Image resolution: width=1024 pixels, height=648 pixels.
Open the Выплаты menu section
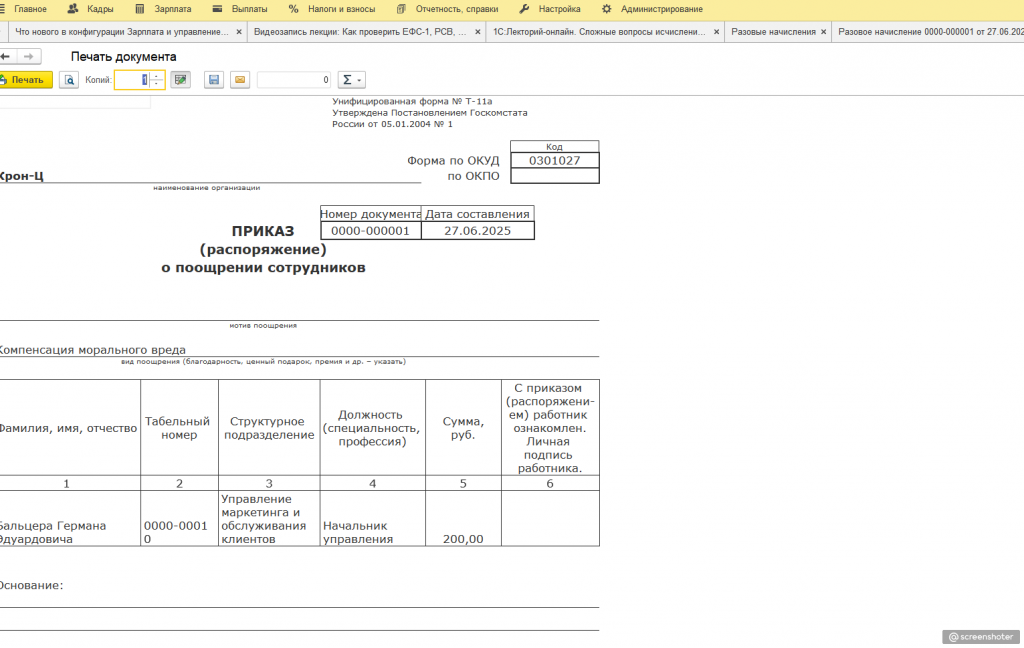(249, 9)
